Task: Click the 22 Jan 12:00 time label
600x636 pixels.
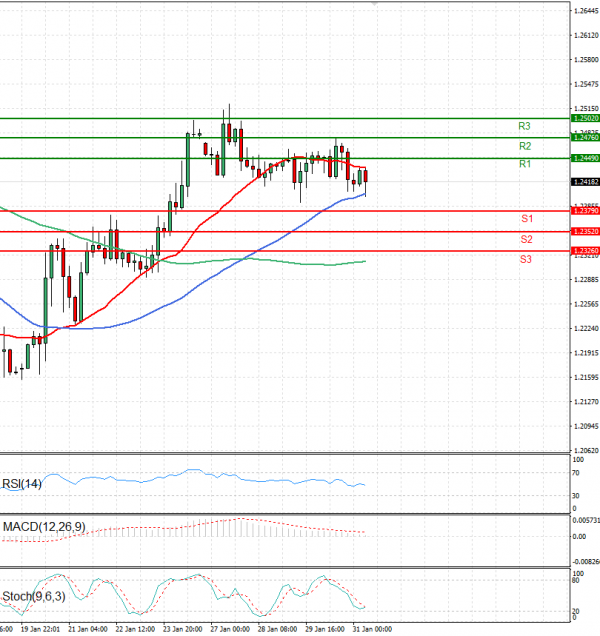Action: [x=135, y=629]
